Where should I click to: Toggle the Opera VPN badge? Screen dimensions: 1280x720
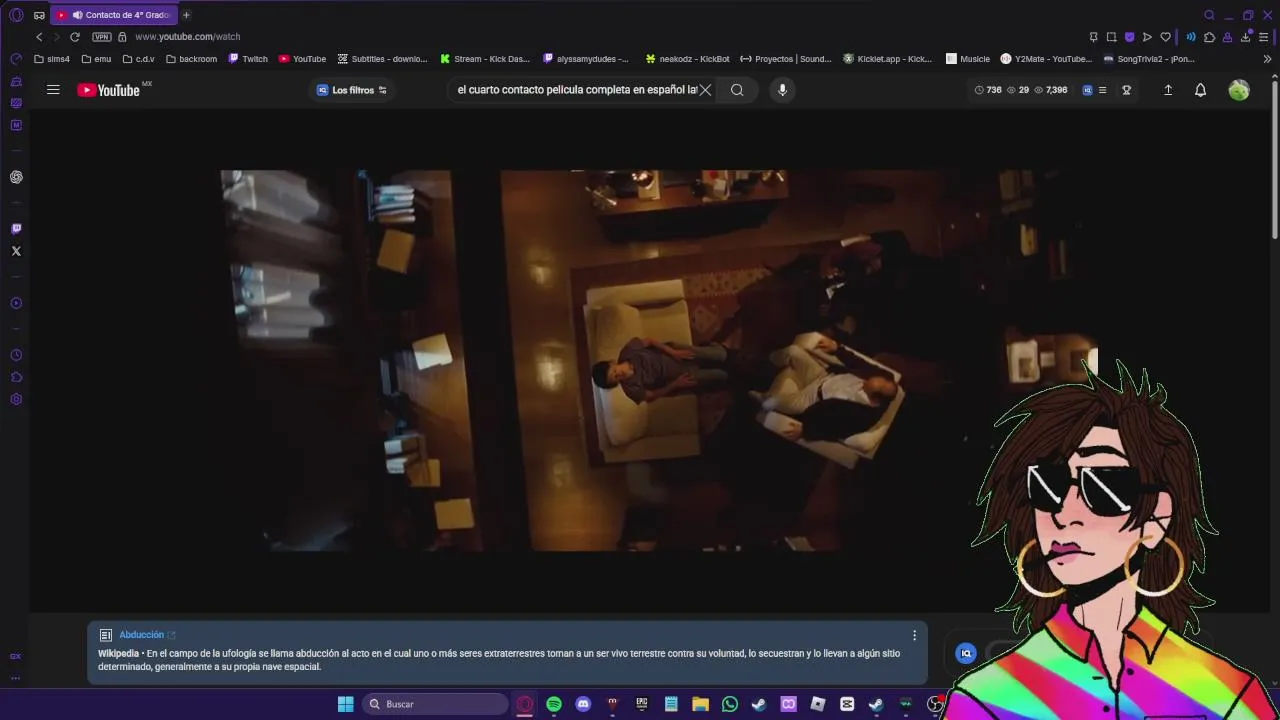tap(101, 37)
